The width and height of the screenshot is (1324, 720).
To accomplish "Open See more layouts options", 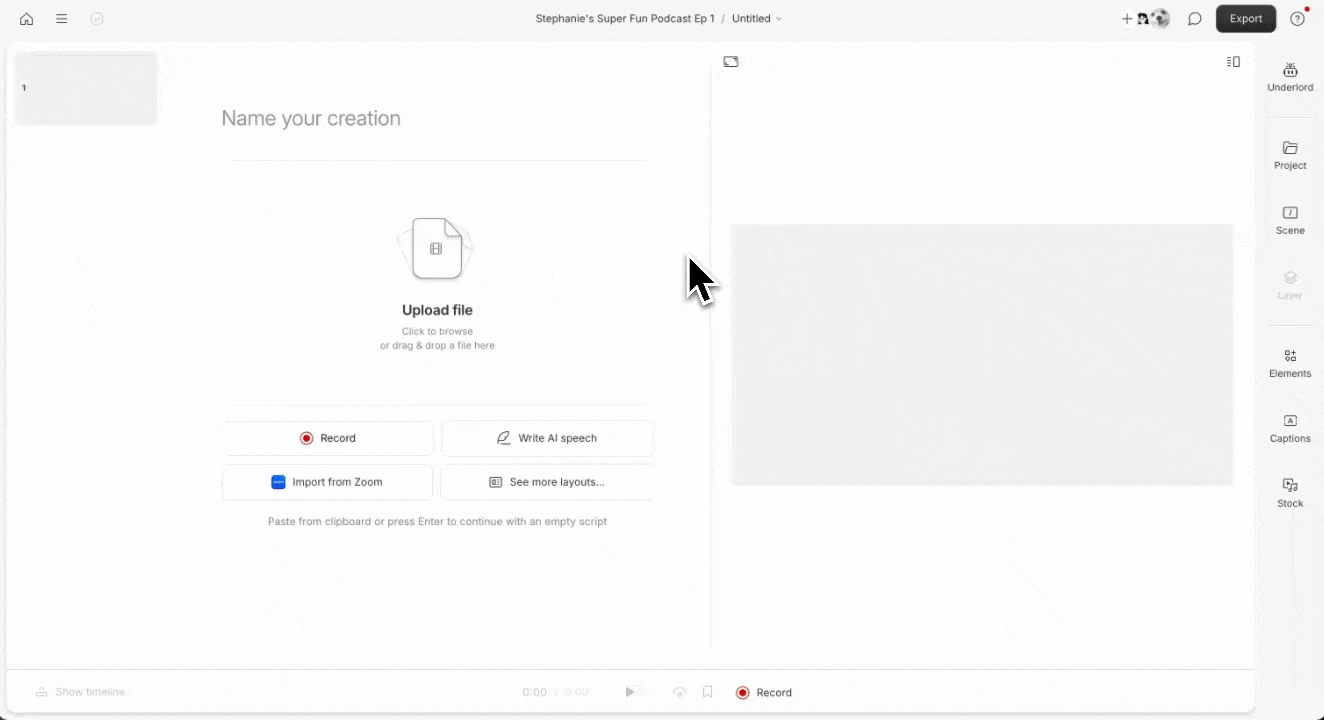I will [x=547, y=482].
